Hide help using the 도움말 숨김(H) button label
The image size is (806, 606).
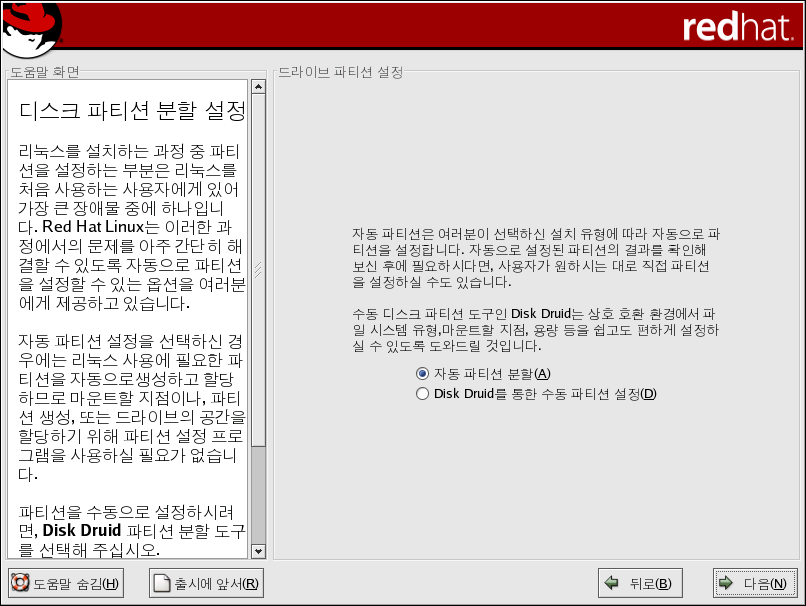tap(76, 584)
